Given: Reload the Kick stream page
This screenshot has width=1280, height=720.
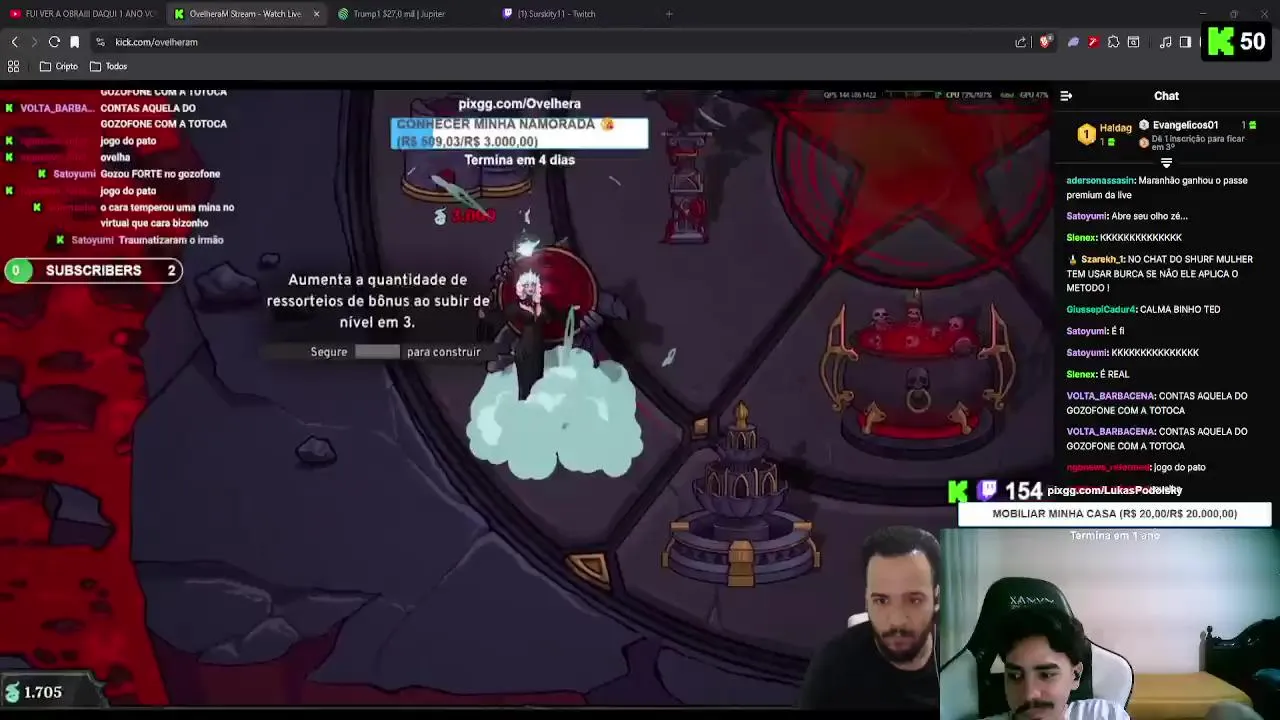Looking at the screenshot, I should pos(54,42).
